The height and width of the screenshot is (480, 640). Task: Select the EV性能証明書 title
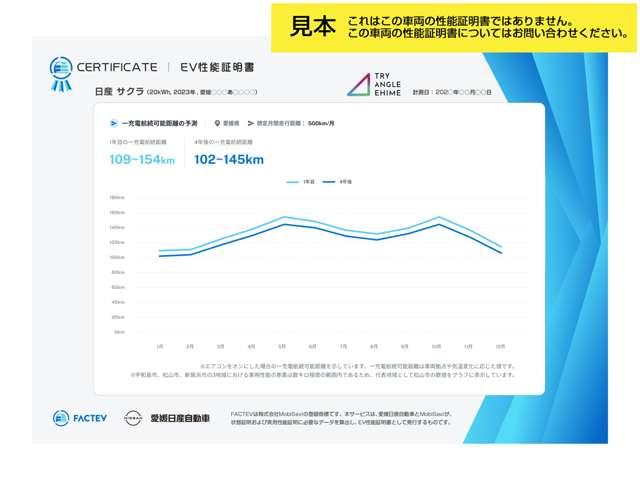217,67
